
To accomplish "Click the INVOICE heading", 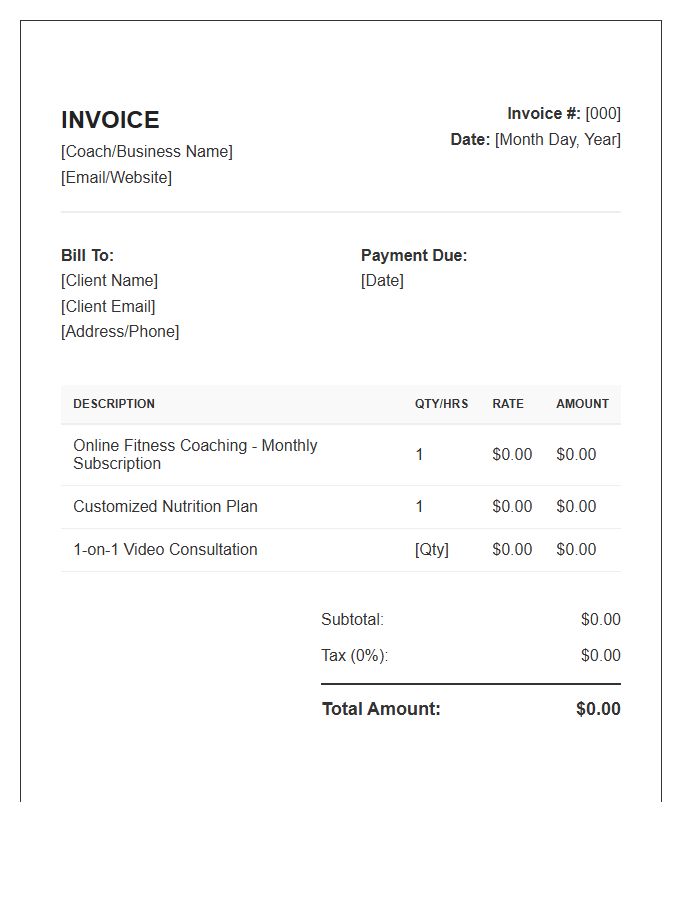I will [110, 120].
